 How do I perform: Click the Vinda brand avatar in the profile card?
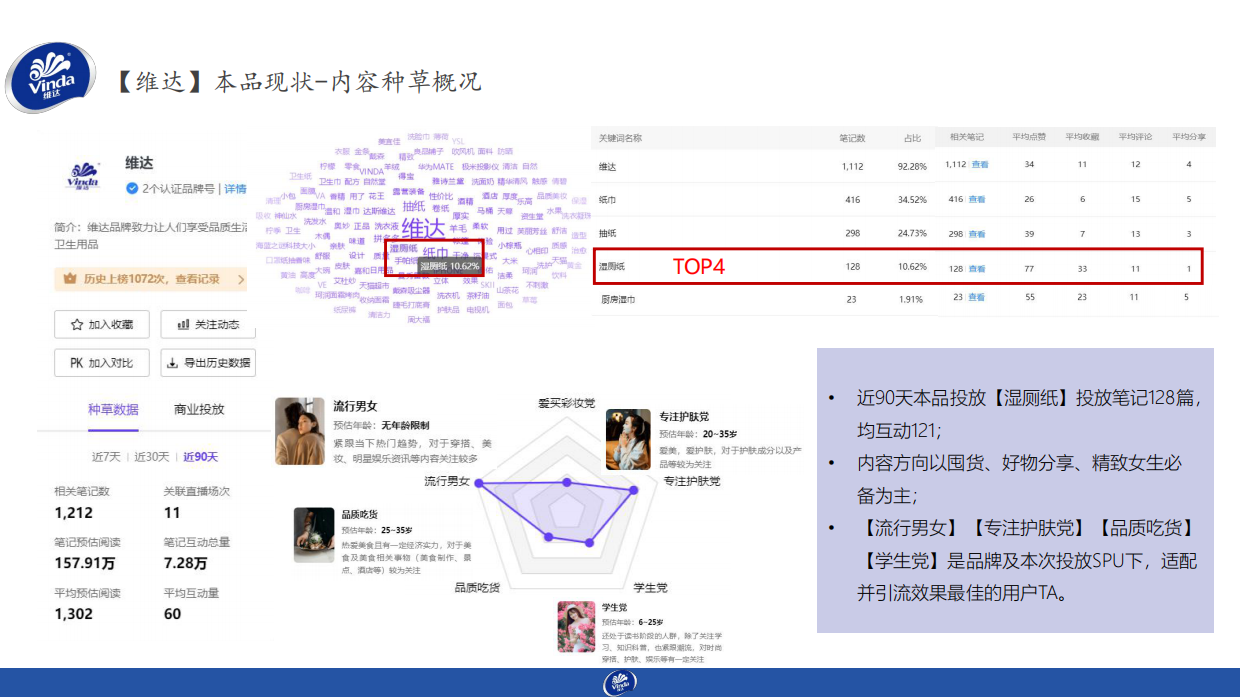click(82, 174)
